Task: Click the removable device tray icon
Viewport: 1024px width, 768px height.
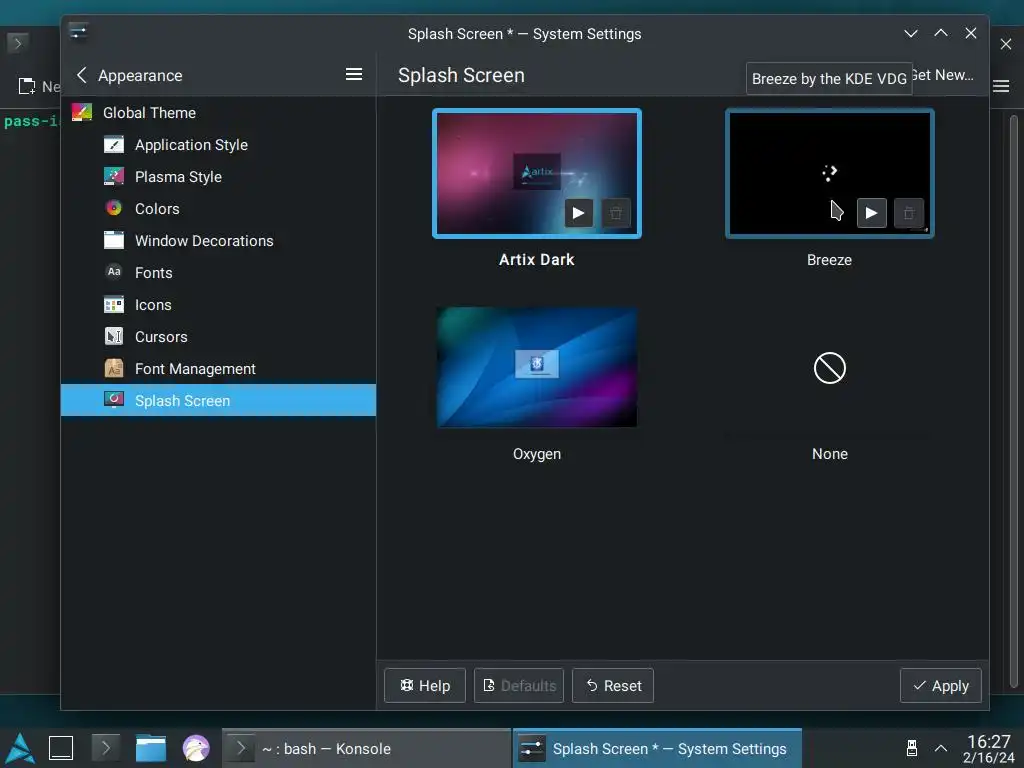Action: pyautogui.click(x=912, y=748)
